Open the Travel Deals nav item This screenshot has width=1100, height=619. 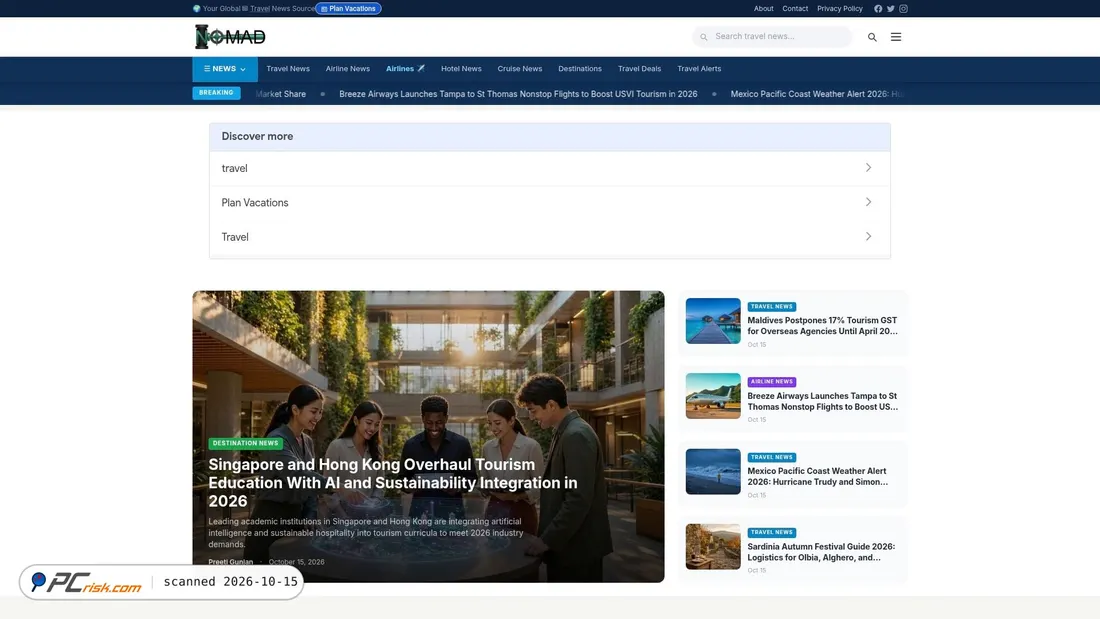pos(639,69)
